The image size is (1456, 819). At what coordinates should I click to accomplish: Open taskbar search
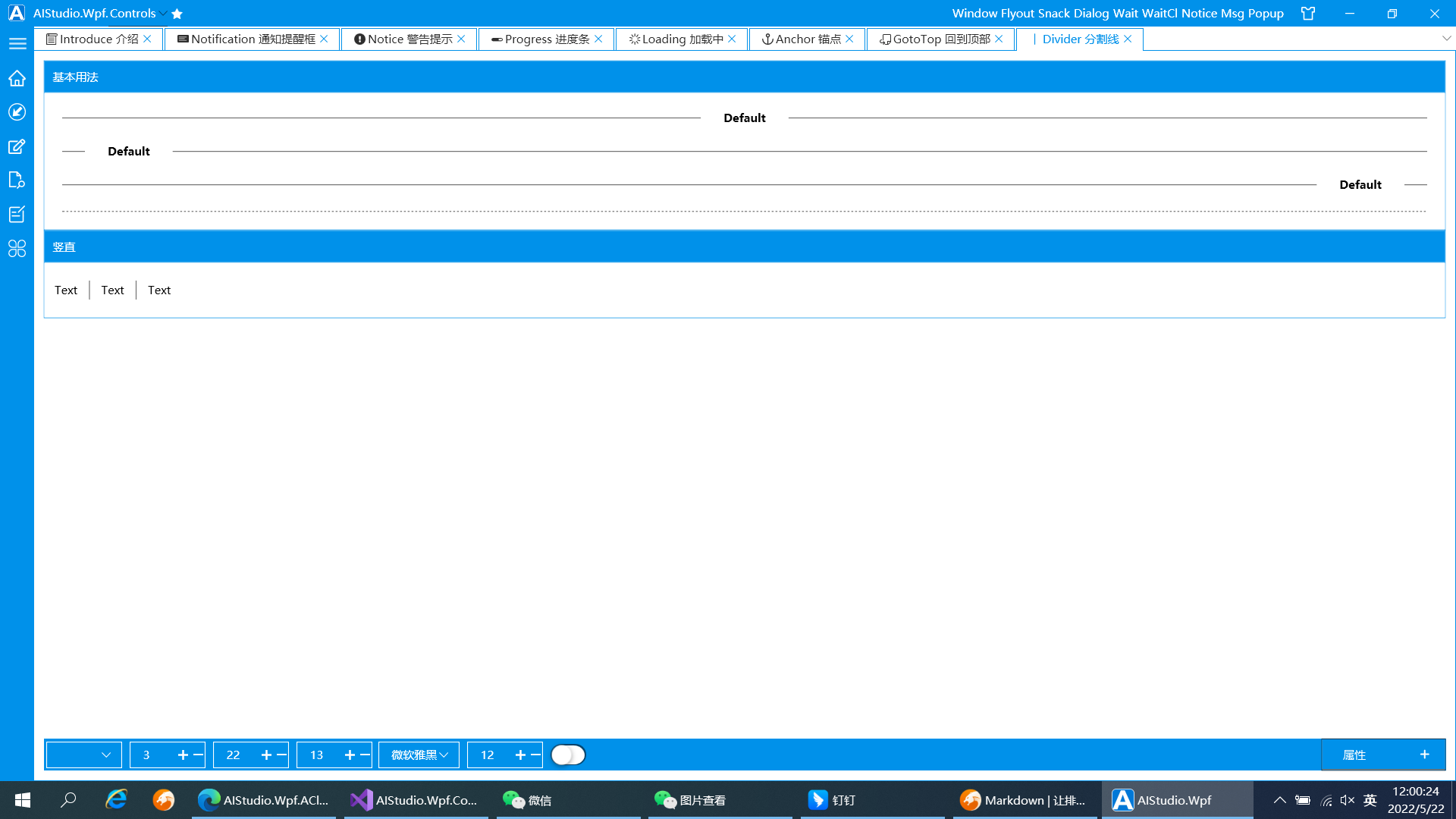[68, 800]
